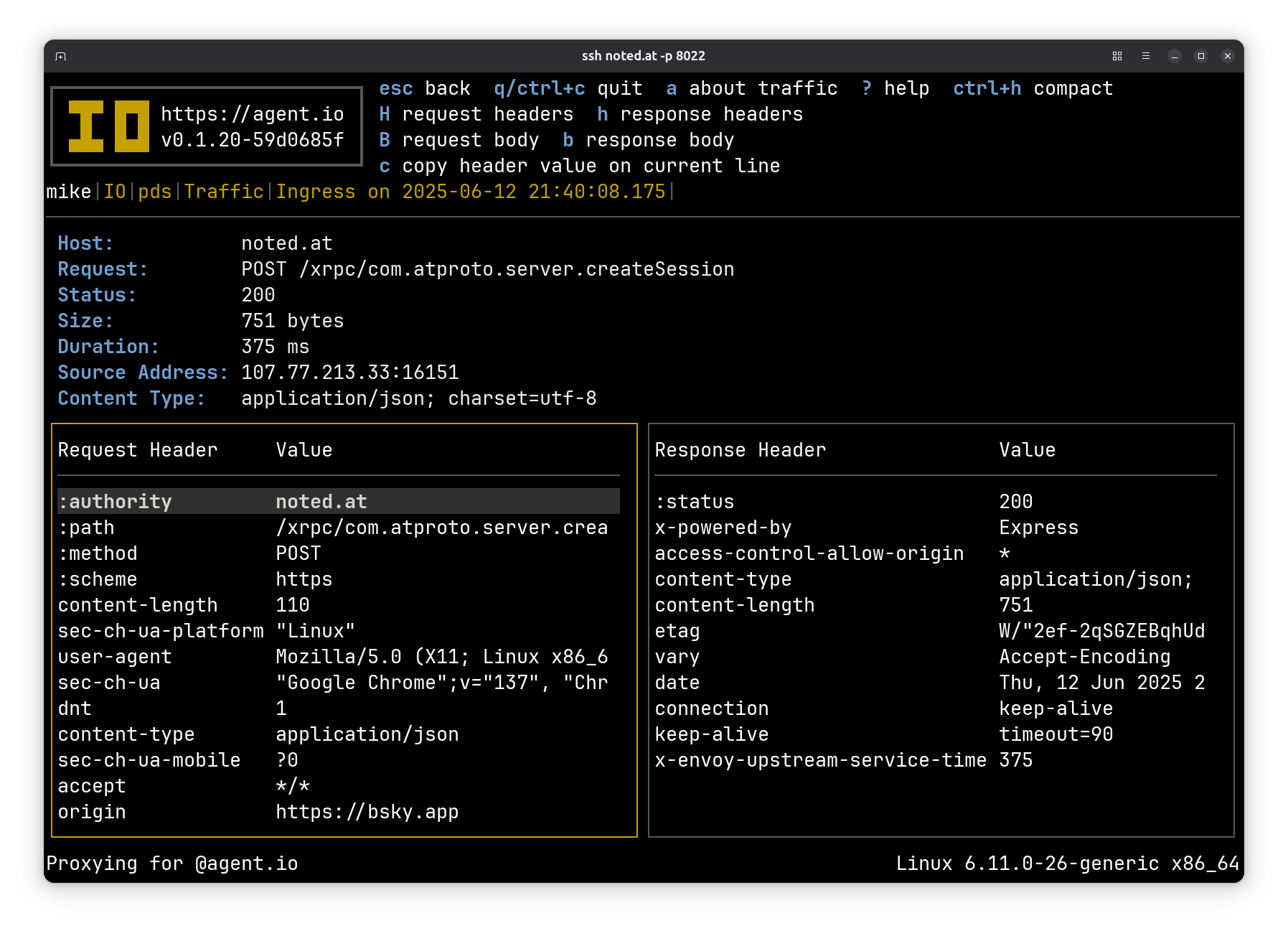Open the https://agent.io link
The height and width of the screenshot is (931, 1288).
click(253, 114)
